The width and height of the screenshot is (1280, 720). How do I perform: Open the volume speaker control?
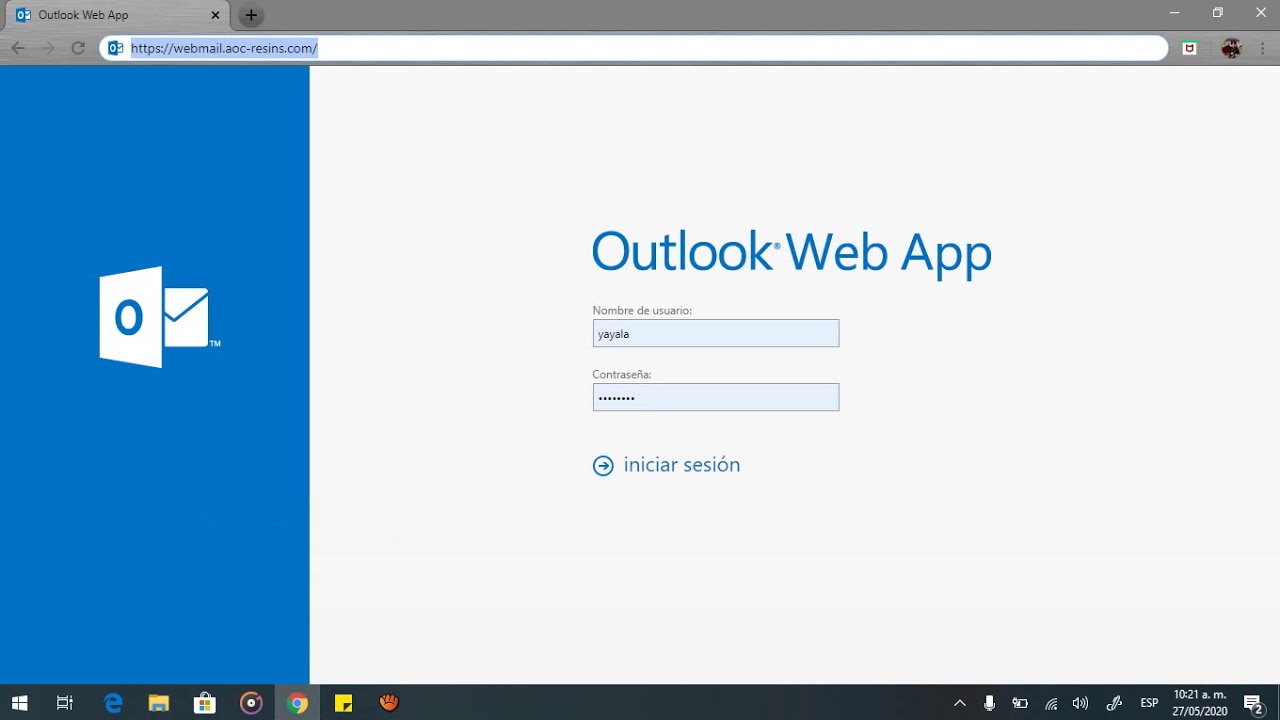[x=1080, y=703]
